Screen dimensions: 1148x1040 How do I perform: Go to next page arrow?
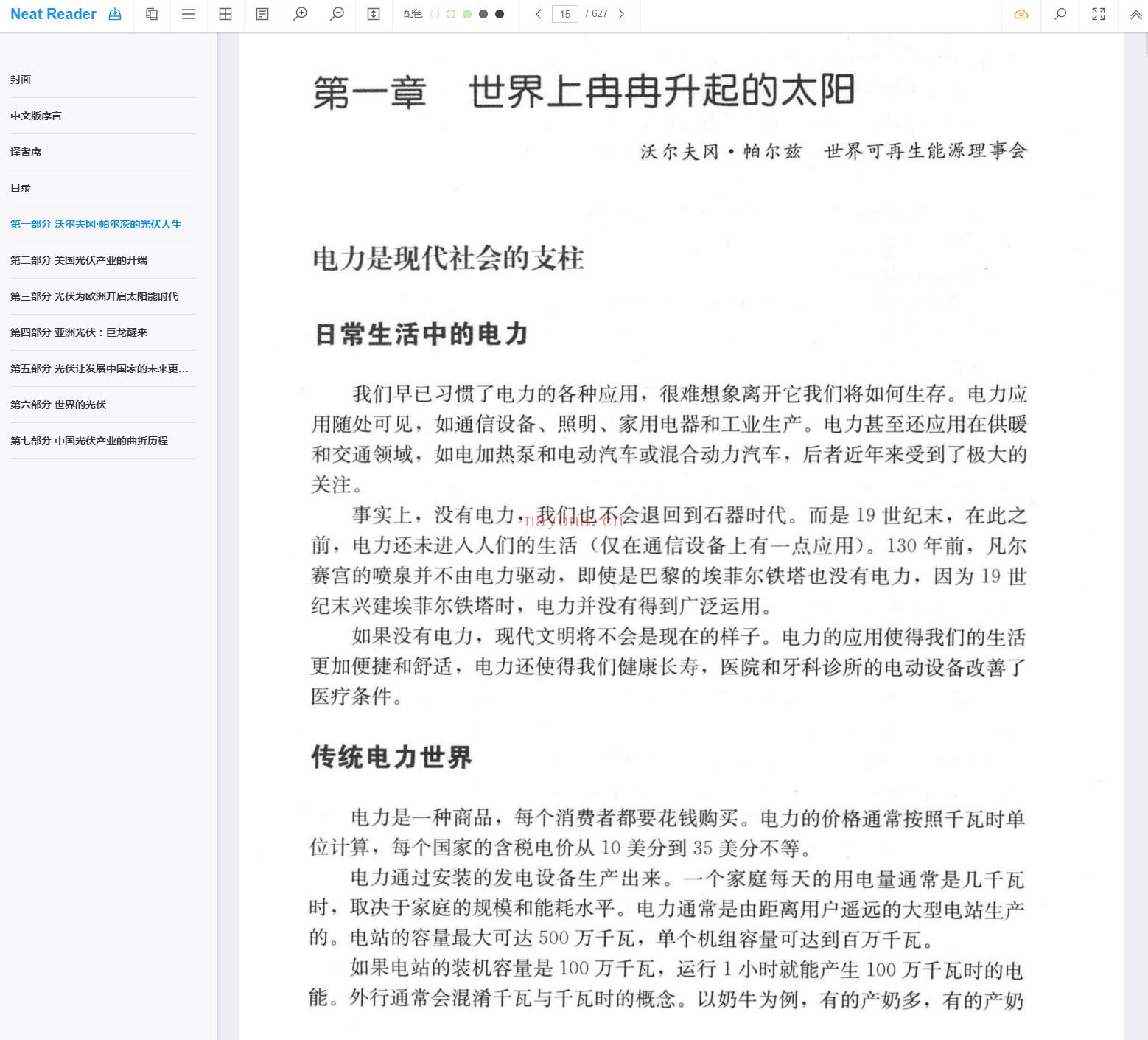(x=621, y=14)
